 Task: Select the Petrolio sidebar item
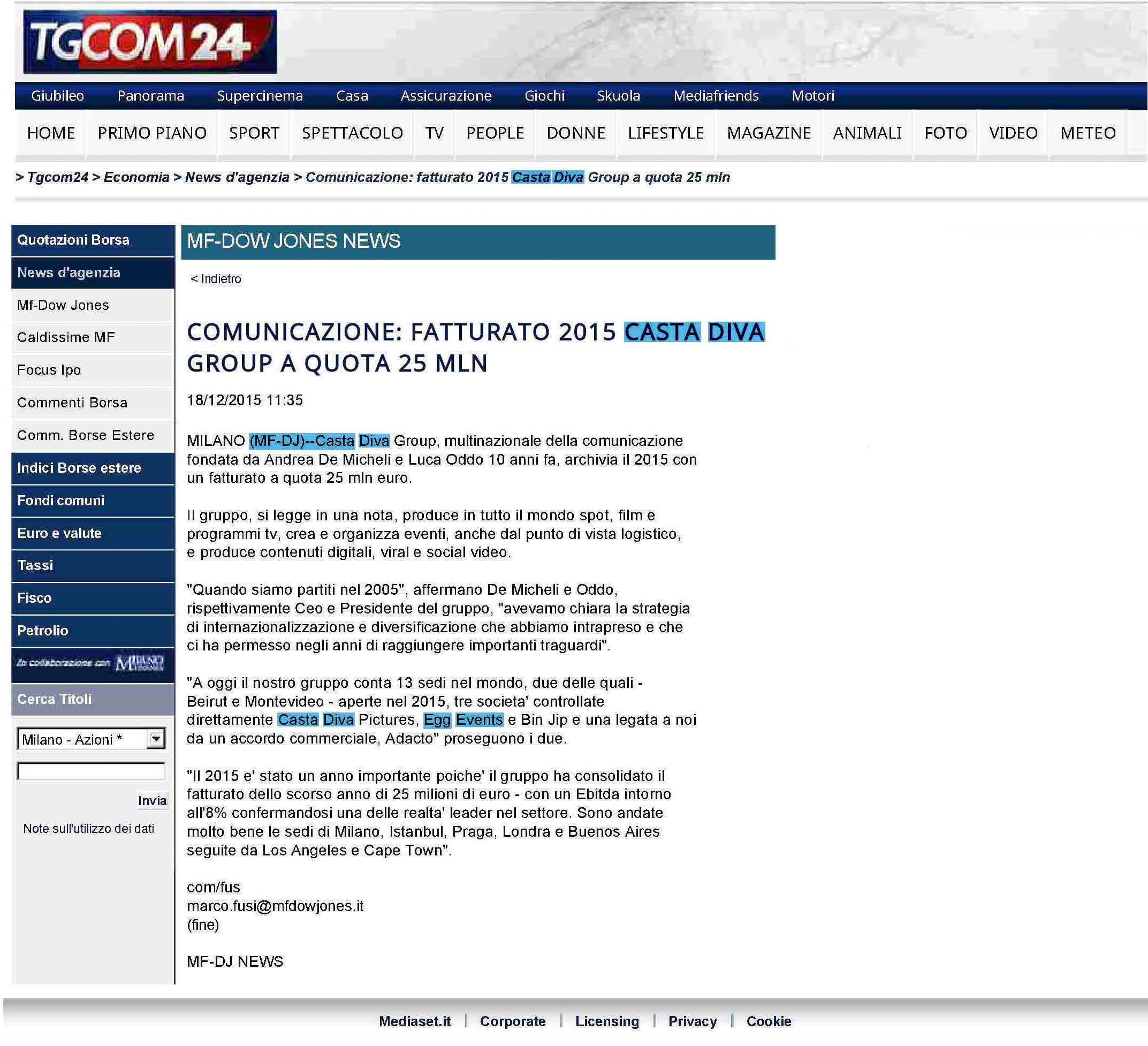click(43, 631)
